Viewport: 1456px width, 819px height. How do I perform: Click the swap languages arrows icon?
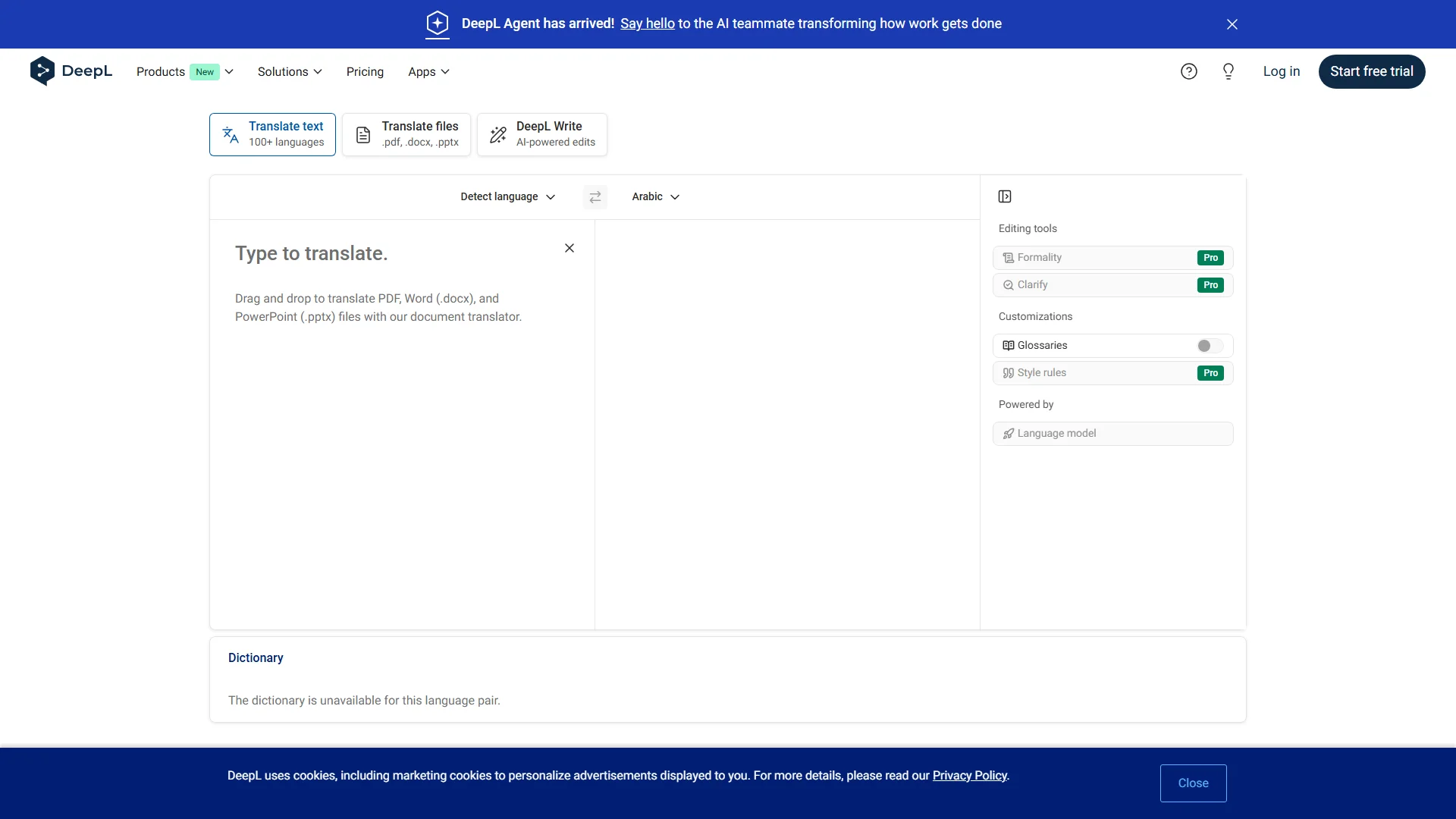[595, 197]
